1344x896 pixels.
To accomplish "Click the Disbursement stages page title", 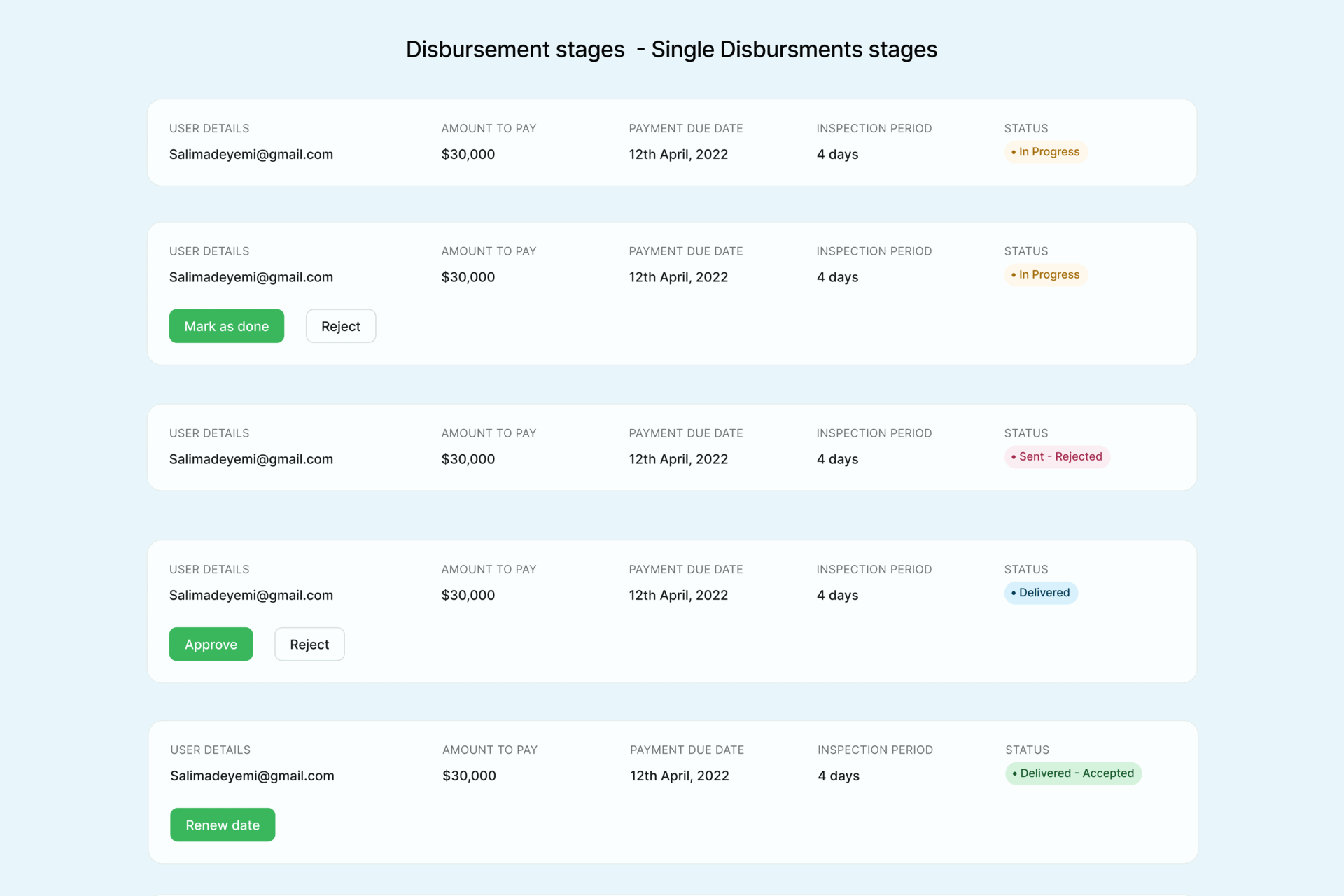I will tap(671, 49).
